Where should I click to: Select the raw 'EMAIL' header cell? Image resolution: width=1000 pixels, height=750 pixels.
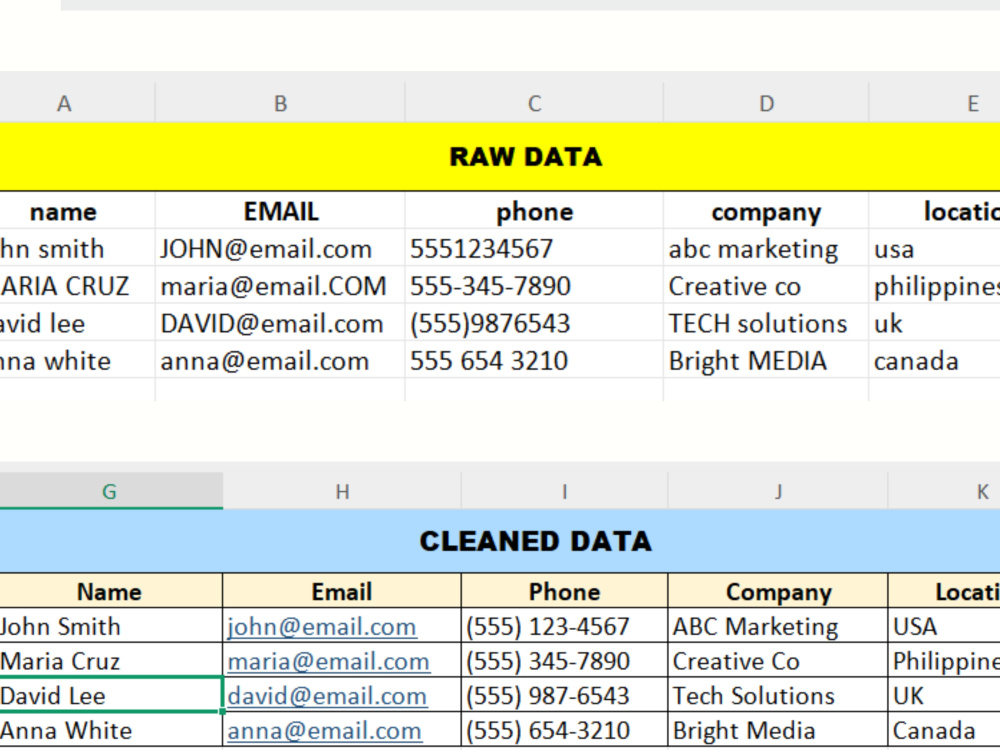point(280,211)
